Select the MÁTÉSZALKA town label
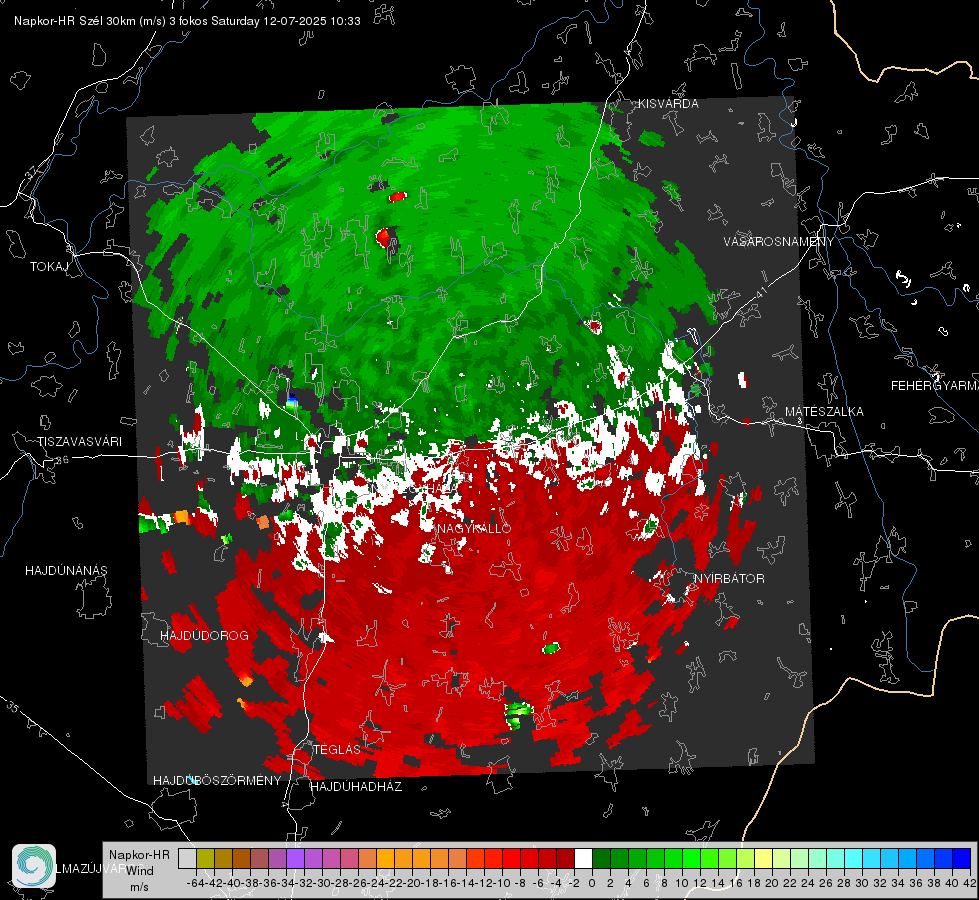Screen dimensions: 979x900 point(824,412)
